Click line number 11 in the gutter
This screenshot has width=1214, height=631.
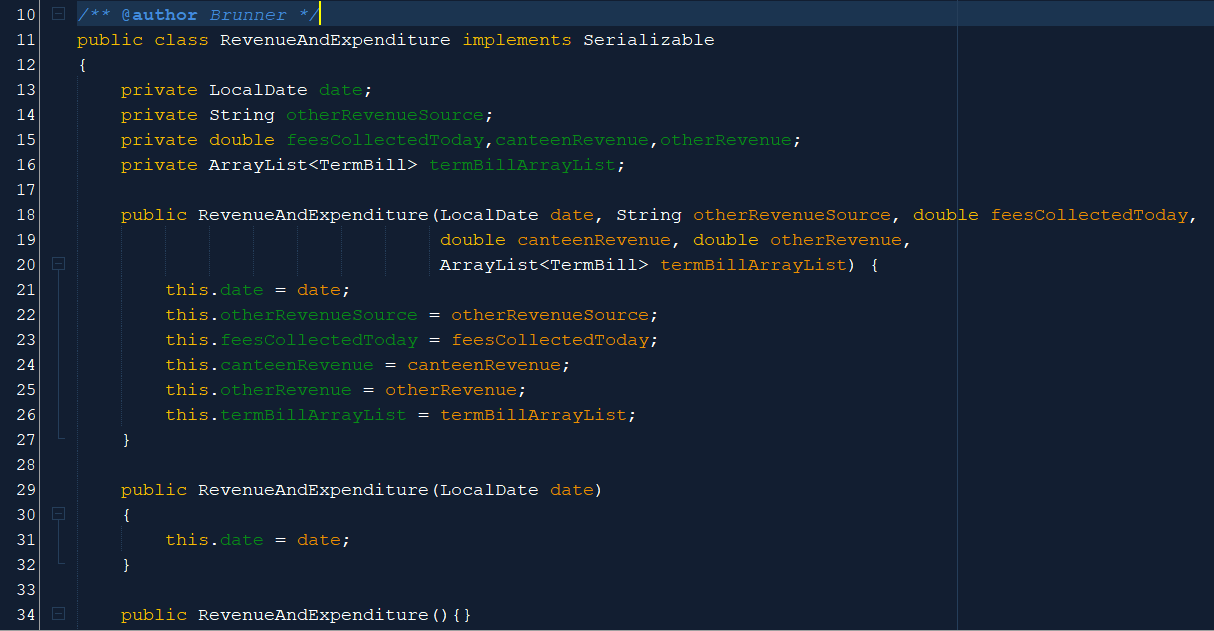click(x=26, y=40)
